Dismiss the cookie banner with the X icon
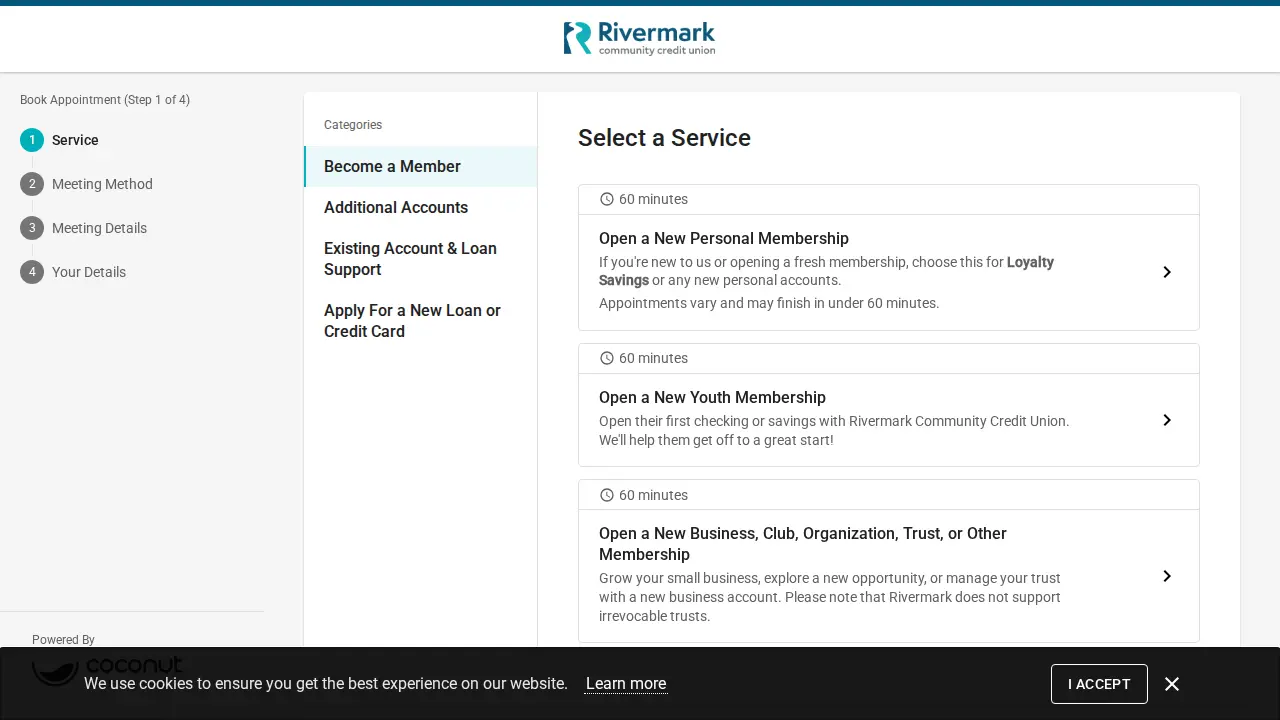 tap(1172, 684)
